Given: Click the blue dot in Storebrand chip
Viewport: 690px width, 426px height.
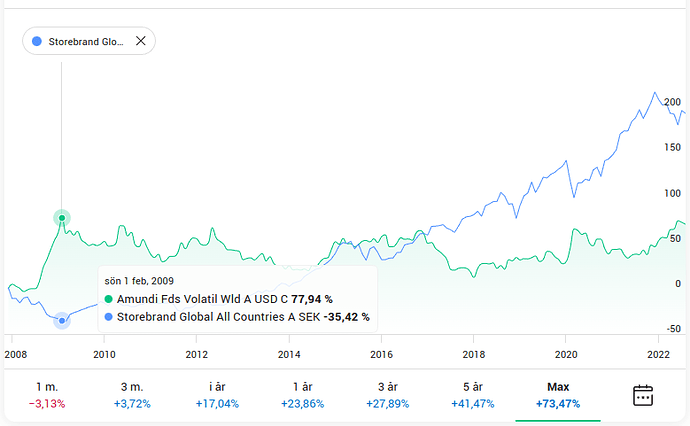Looking at the screenshot, I should click(x=37, y=42).
